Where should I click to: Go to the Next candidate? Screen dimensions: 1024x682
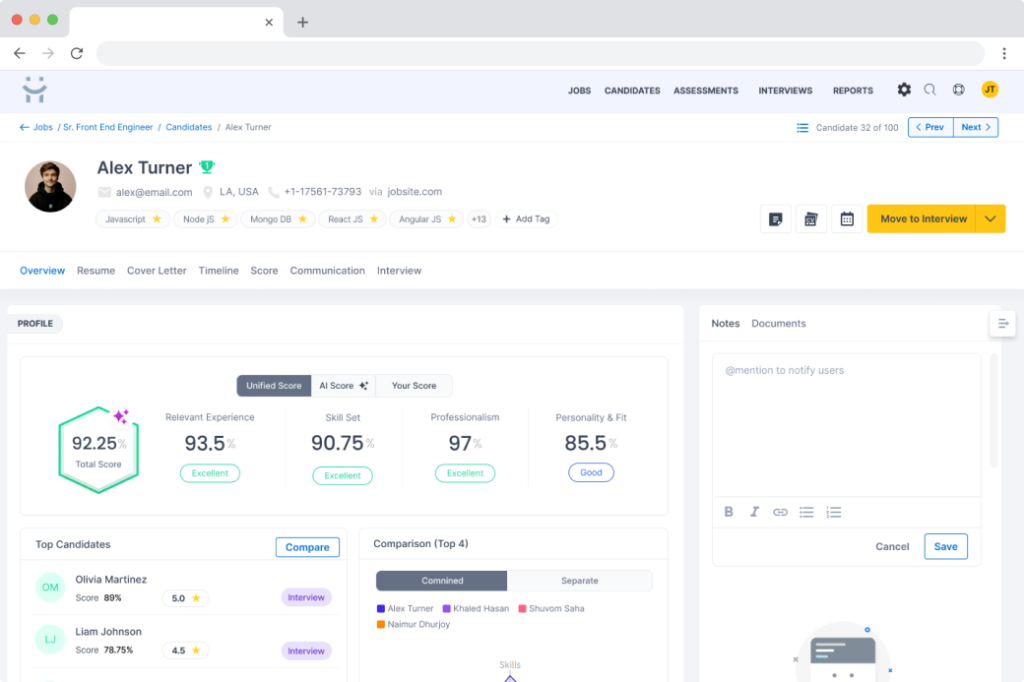click(976, 128)
